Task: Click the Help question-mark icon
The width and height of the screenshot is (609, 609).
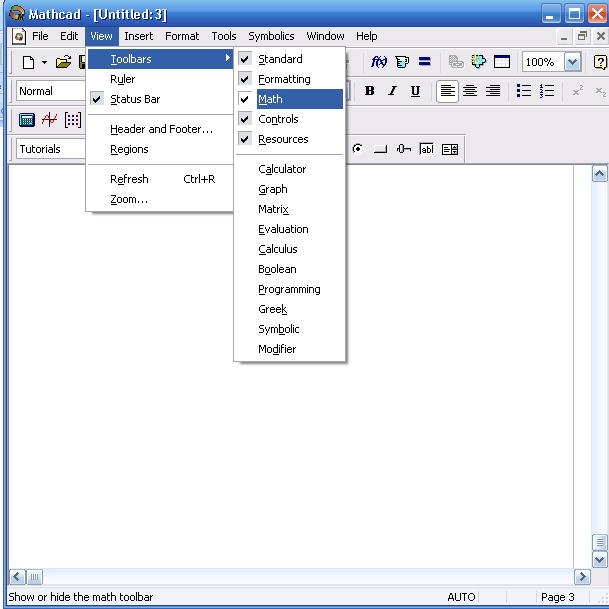Action: click(x=600, y=62)
